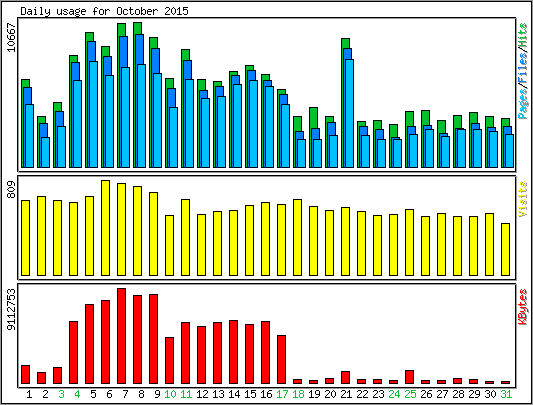
Task: Click day label 2 on the axis
Action: [x=45, y=394]
